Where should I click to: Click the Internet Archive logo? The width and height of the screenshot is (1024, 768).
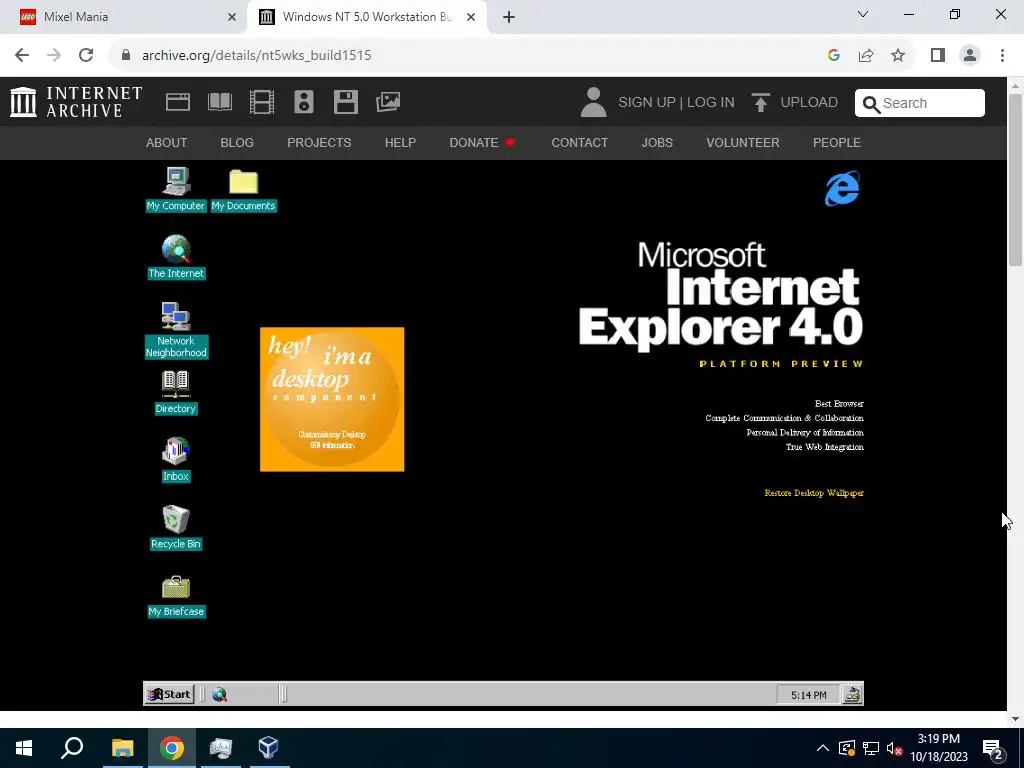point(76,103)
